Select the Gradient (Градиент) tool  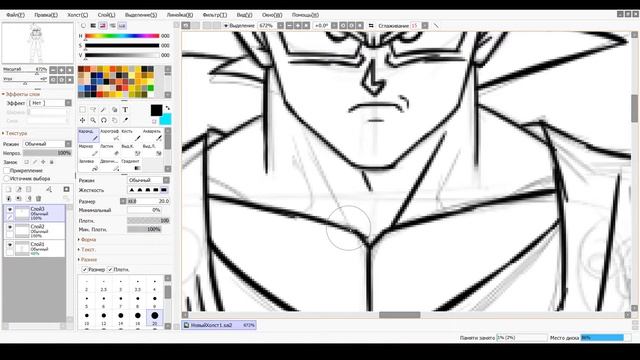click(131, 165)
